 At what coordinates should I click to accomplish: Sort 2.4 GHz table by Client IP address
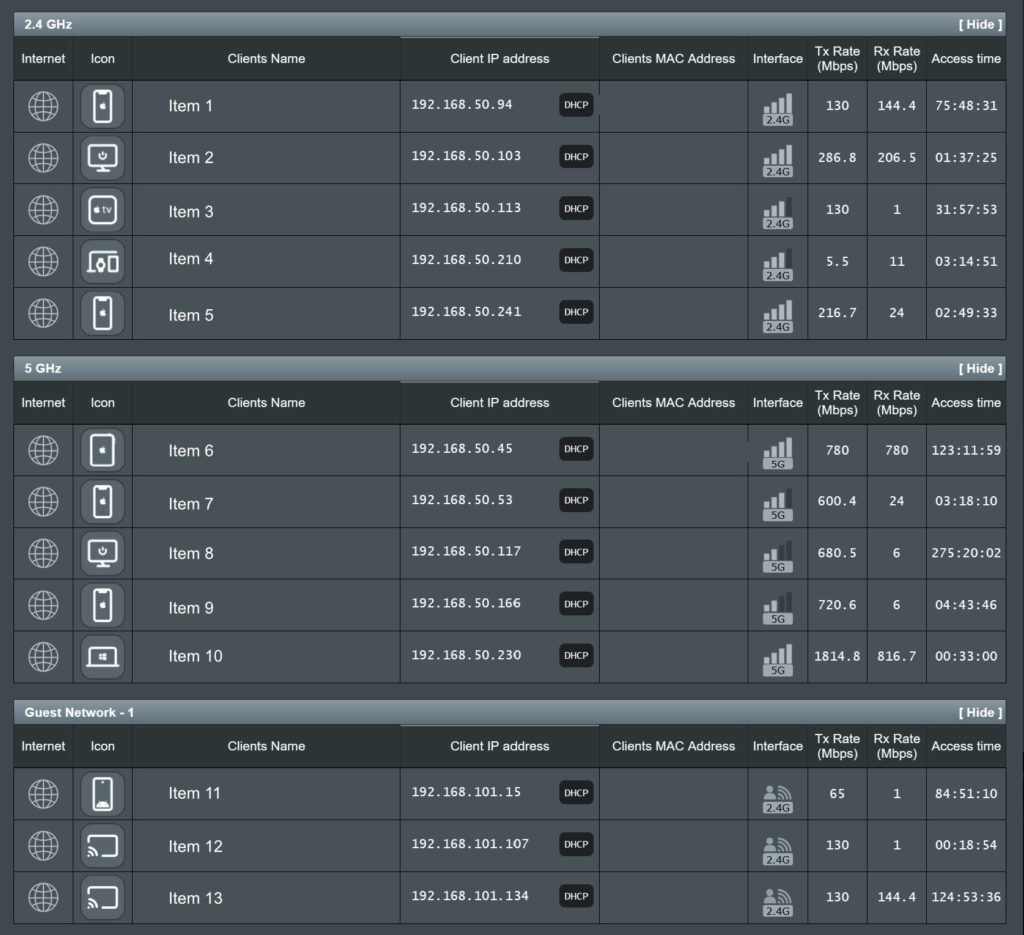point(500,59)
